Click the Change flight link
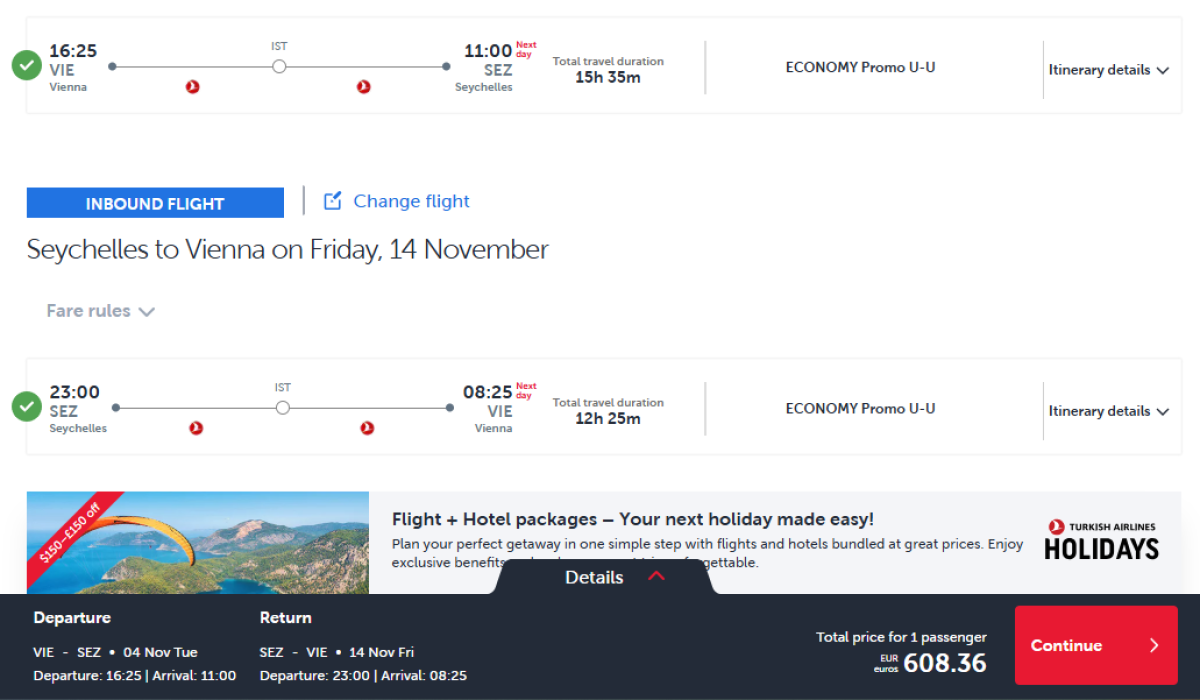Viewport: 1200px width, 700px height. click(x=411, y=201)
